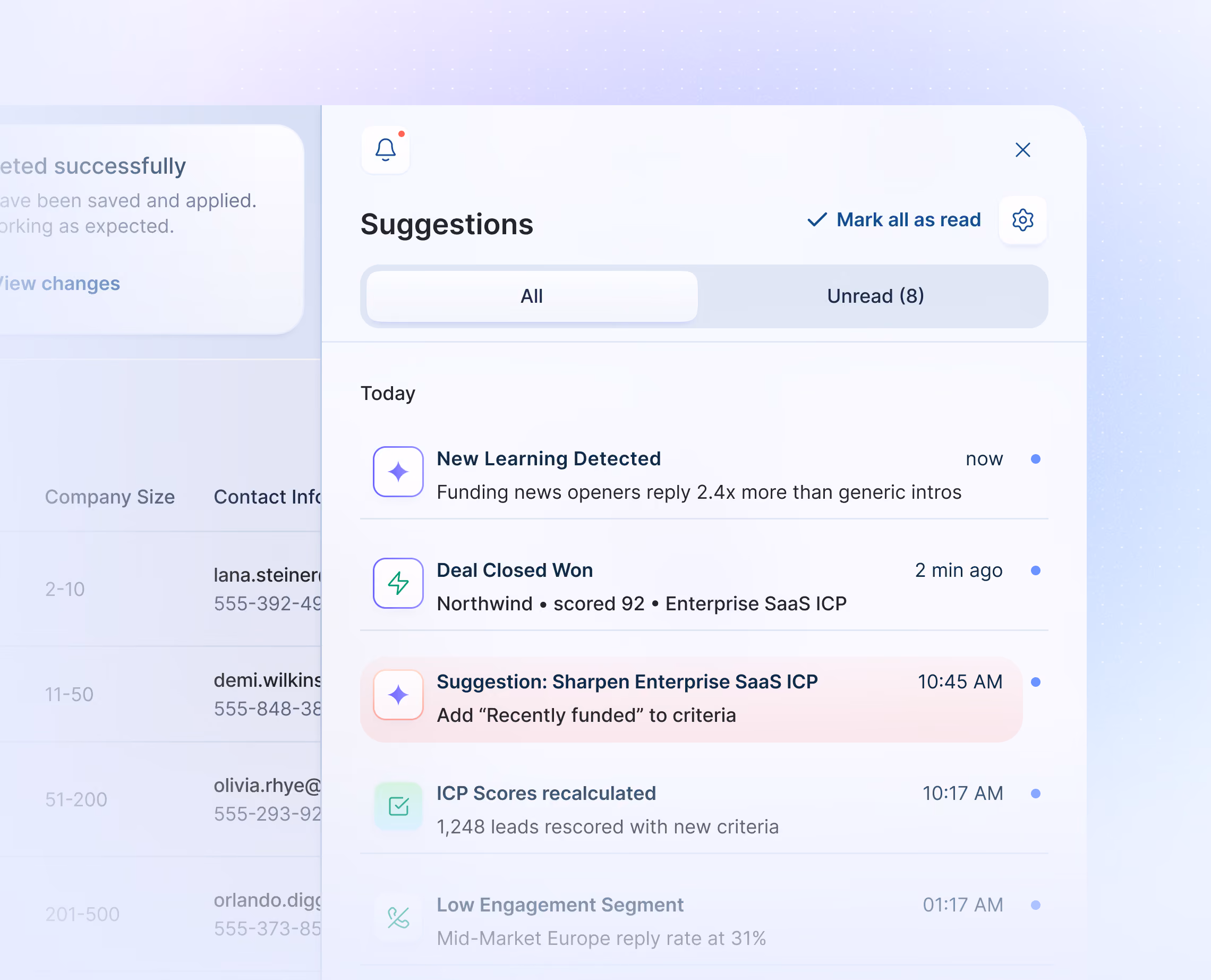1211x980 pixels.
Task: Click unread dot beside Low Engagement Segment
Action: (1035, 905)
